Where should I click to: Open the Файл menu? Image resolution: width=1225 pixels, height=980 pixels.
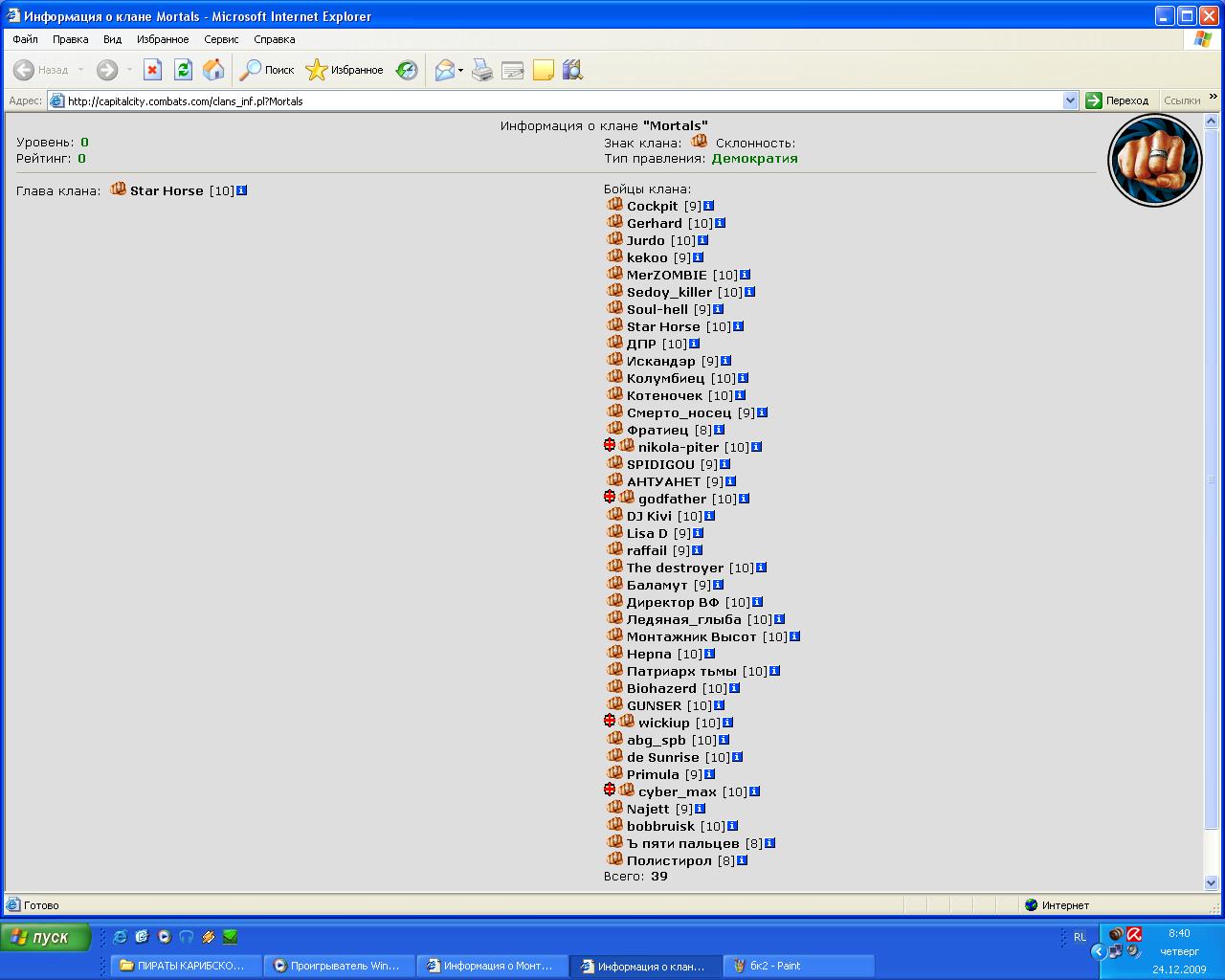(26, 39)
